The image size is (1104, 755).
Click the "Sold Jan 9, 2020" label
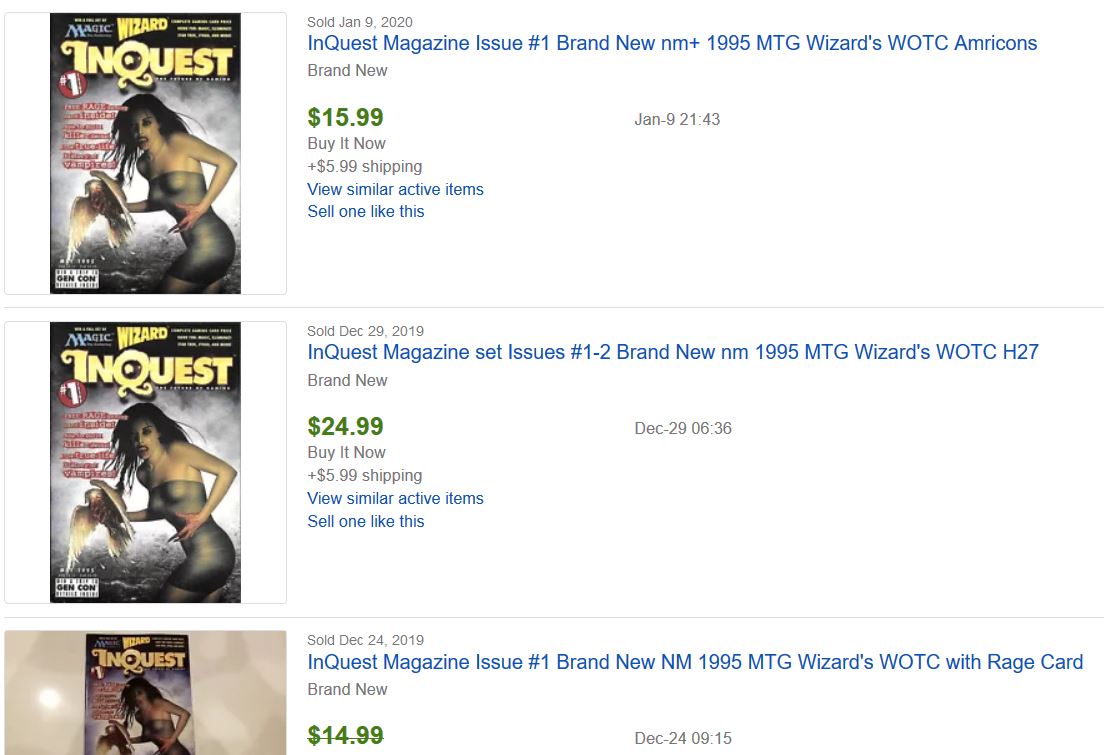pyautogui.click(x=360, y=22)
